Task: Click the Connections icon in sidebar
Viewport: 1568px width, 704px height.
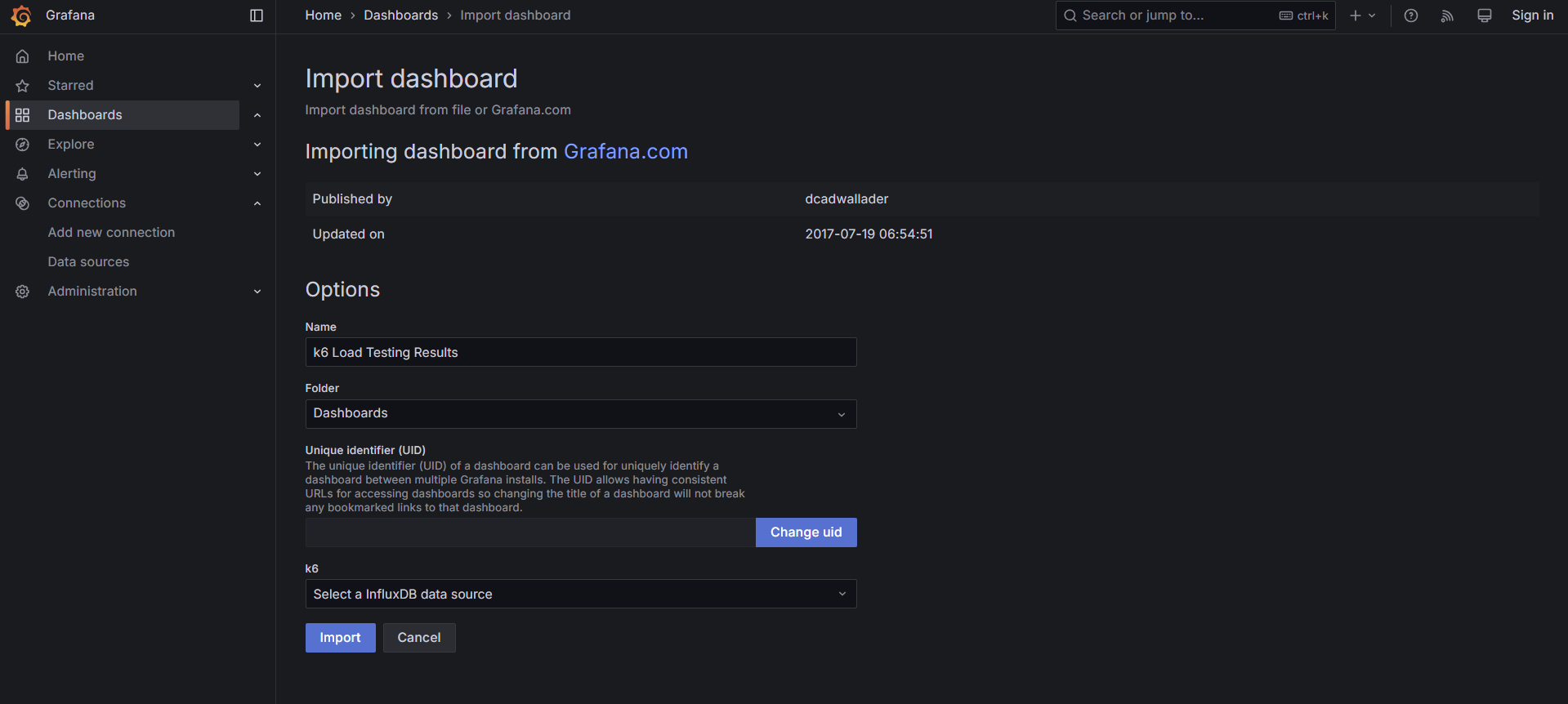Action: (23, 203)
